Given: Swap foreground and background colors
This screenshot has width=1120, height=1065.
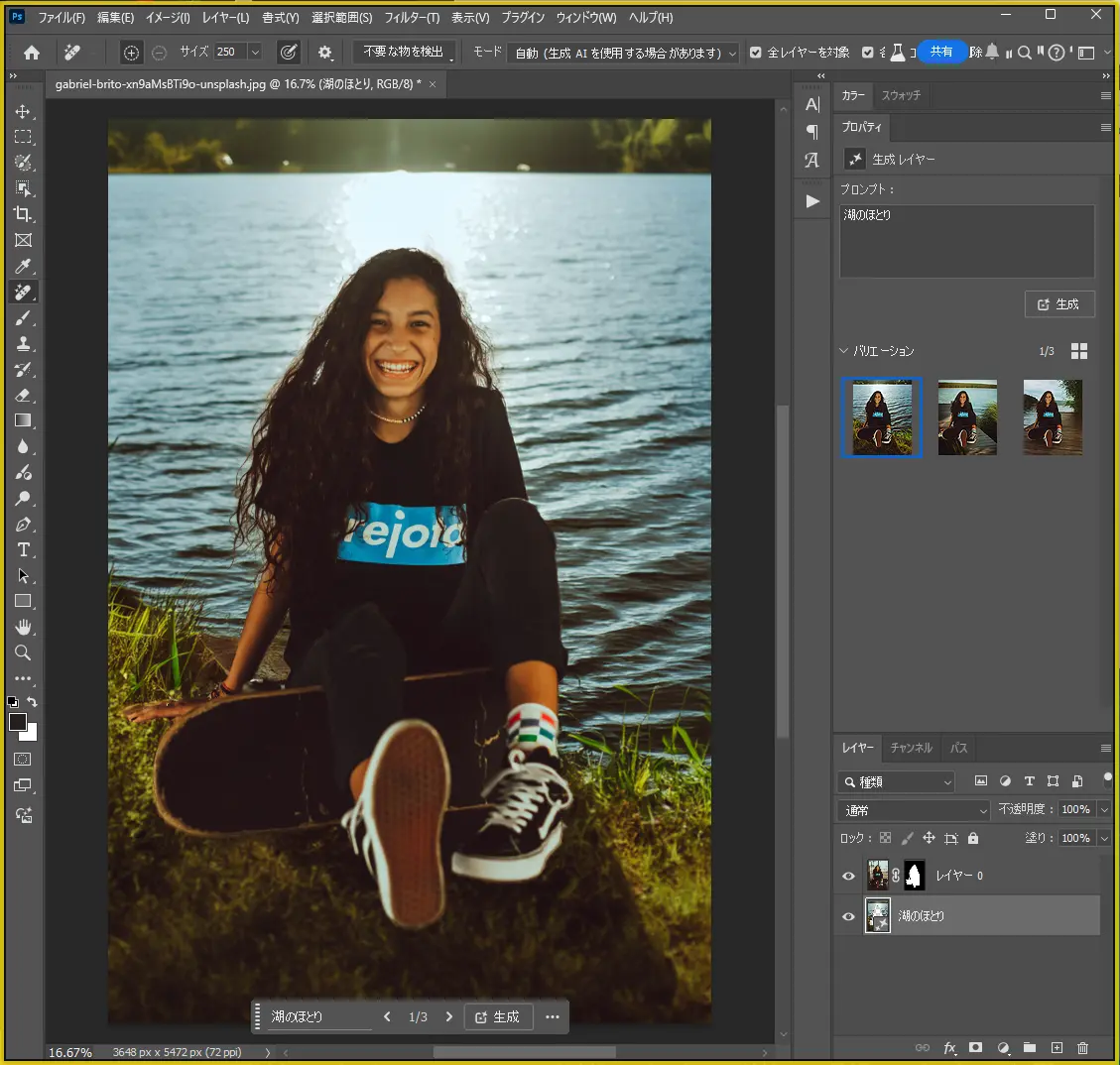Looking at the screenshot, I should 32,702.
